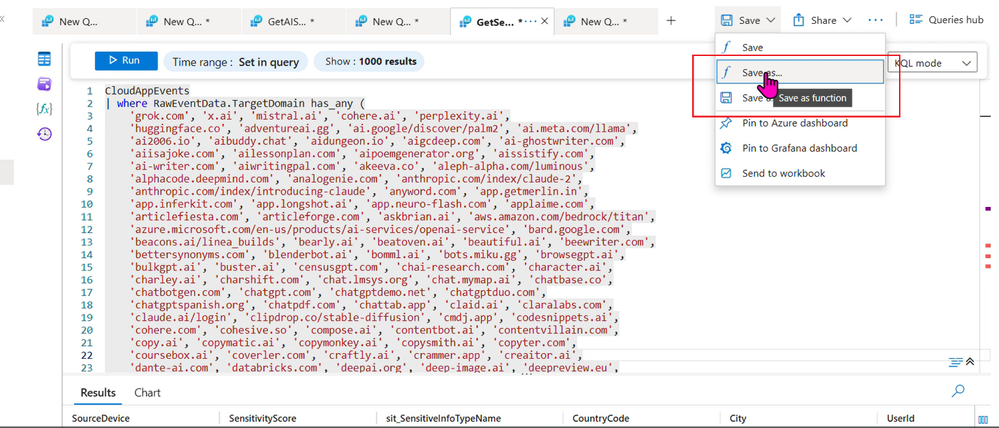Click CloudAppEvents on line 1
The image size is (999, 428).
pyautogui.click(x=147, y=90)
